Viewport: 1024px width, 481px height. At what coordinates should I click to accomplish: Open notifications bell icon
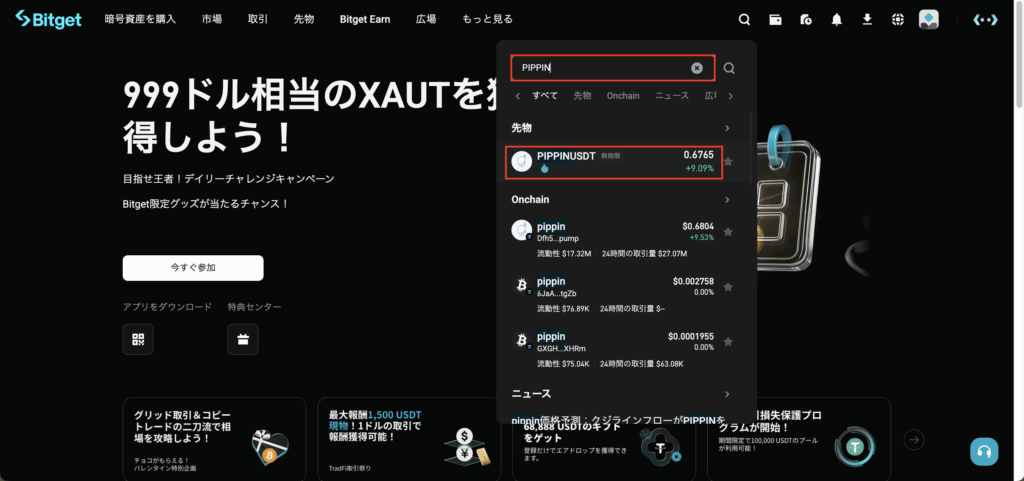point(836,19)
